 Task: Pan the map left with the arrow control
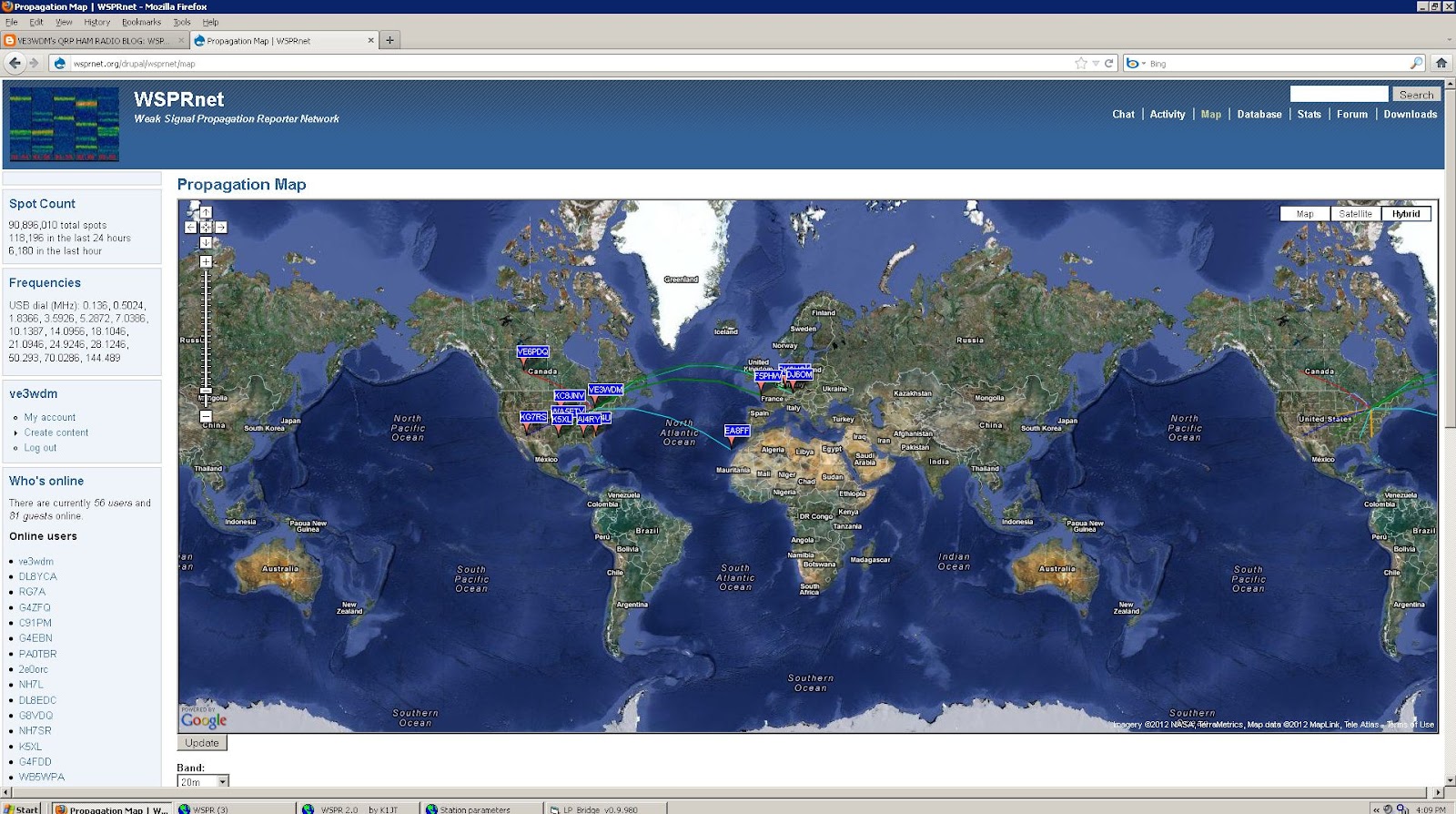pyautogui.click(x=190, y=228)
